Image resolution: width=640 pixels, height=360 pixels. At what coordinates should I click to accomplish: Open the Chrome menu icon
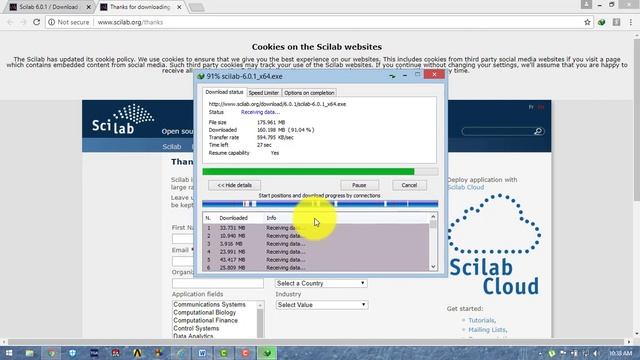pos(631,22)
